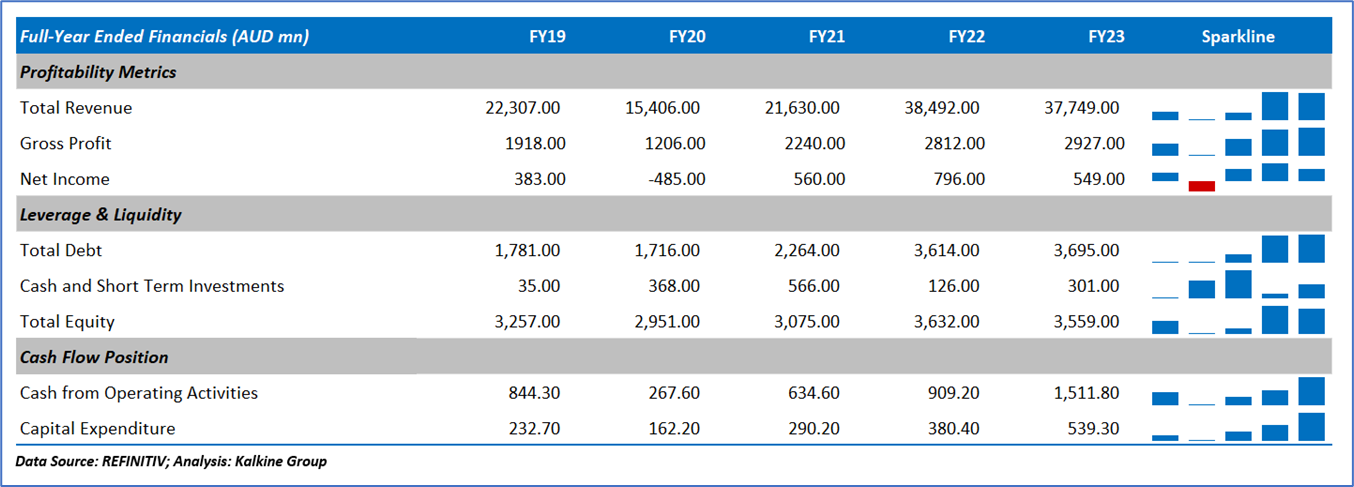
Task: Click the FY20 Net Income value -485.00
Action: click(675, 180)
